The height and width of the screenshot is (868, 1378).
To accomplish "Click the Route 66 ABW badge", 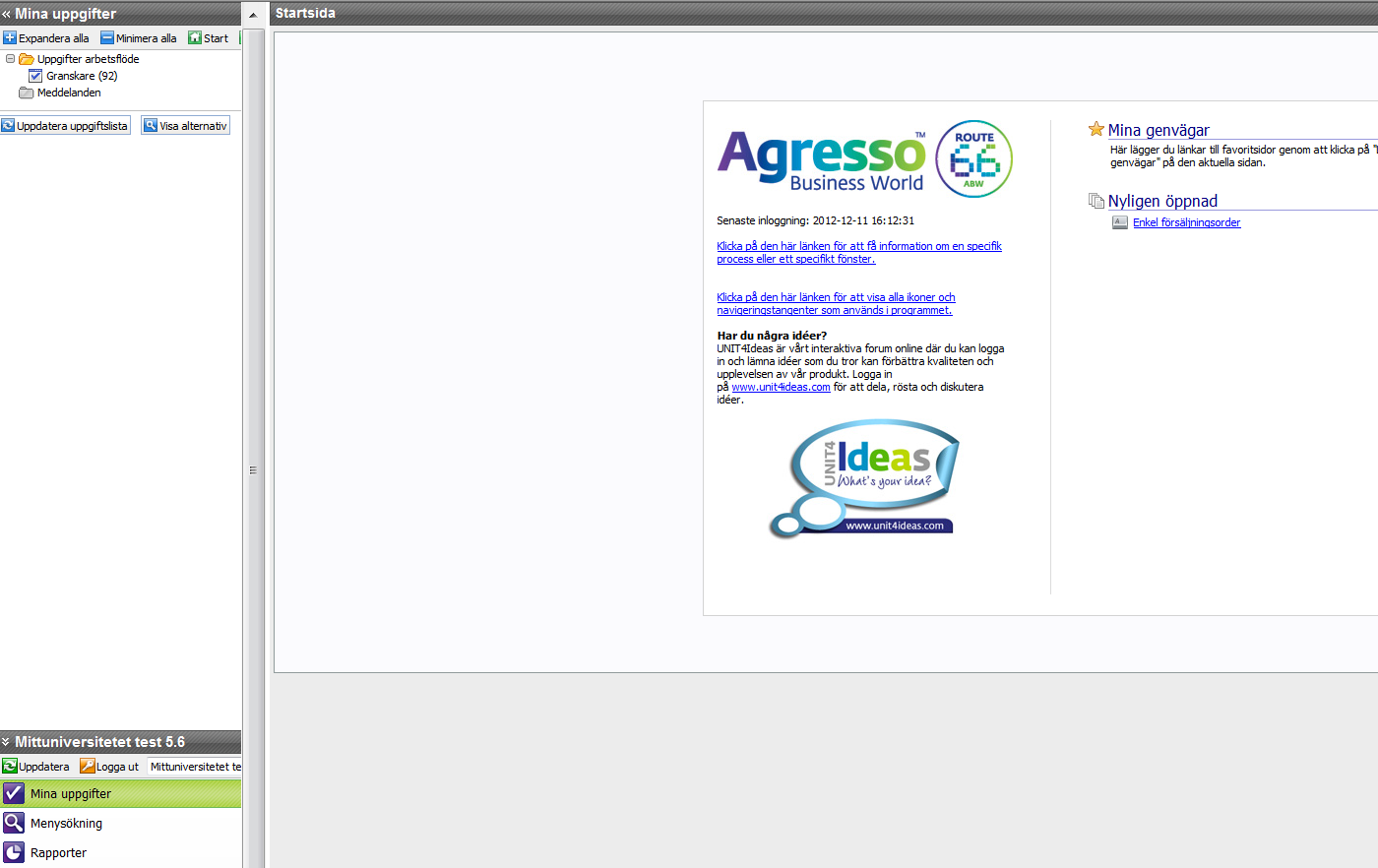I will click(x=973, y=158).
